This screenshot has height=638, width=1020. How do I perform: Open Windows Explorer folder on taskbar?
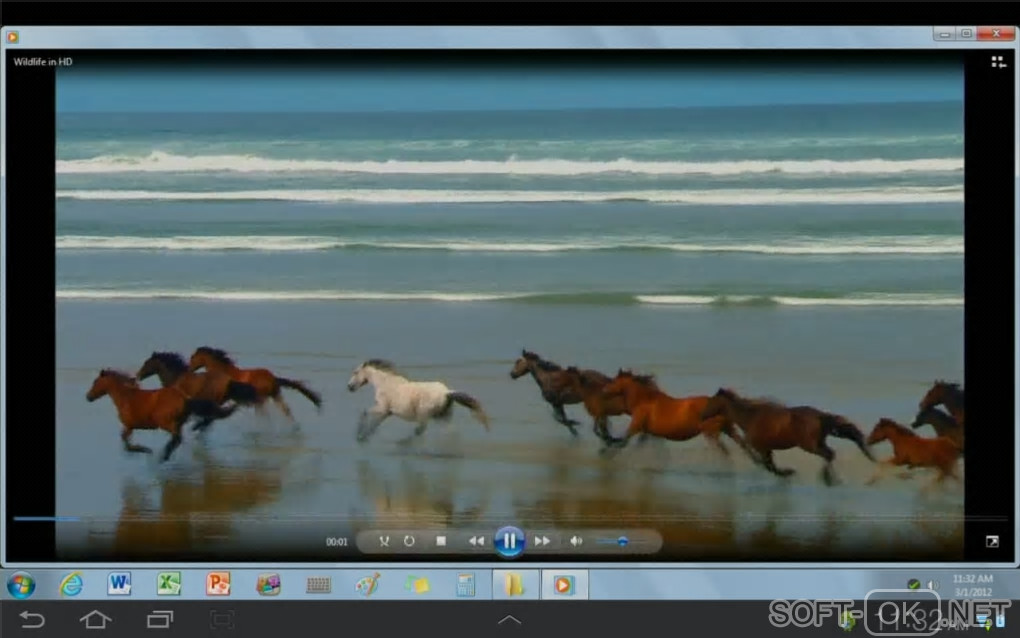tap(515, 585)
